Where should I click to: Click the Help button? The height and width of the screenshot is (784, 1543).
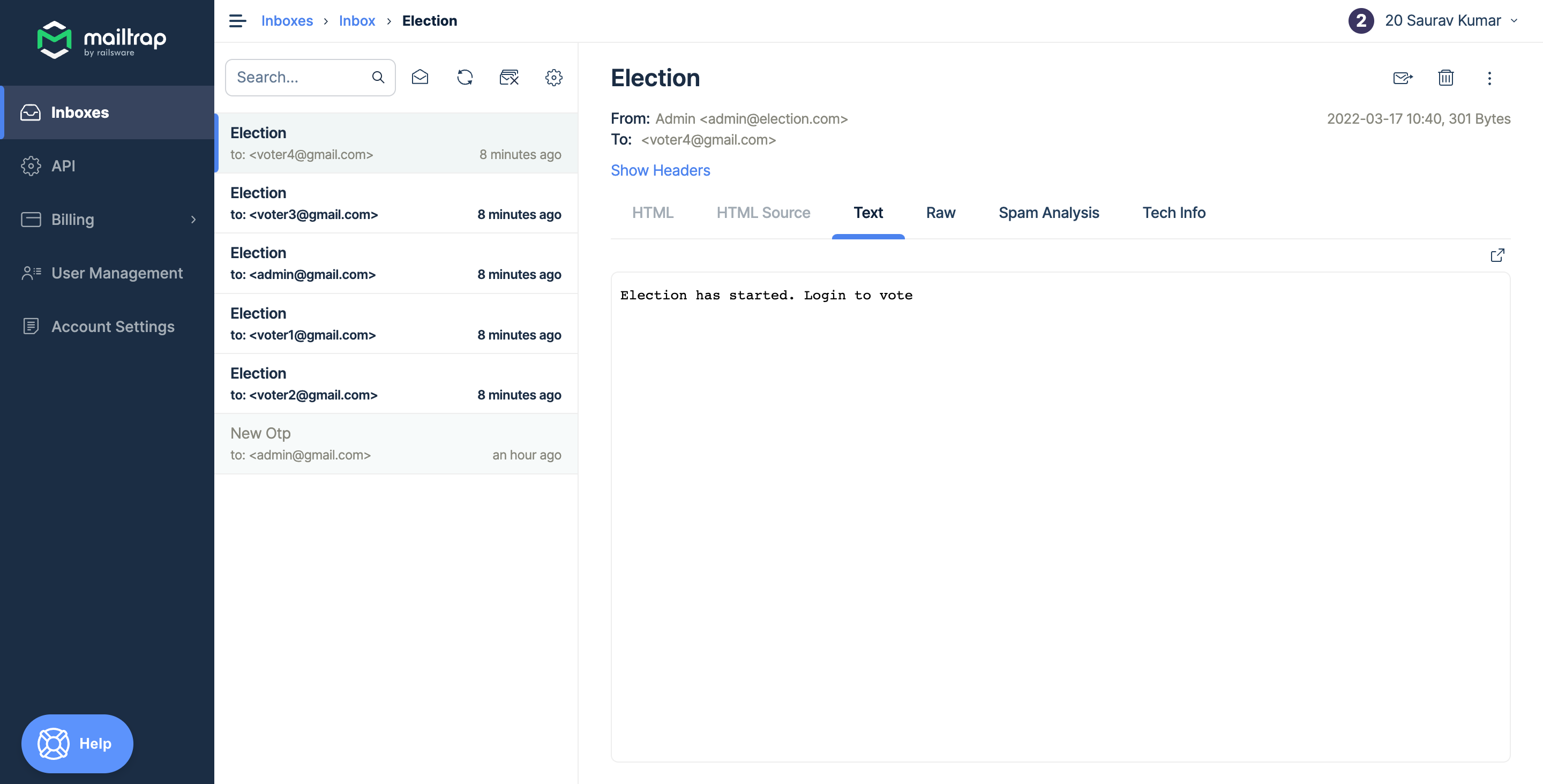77,743
